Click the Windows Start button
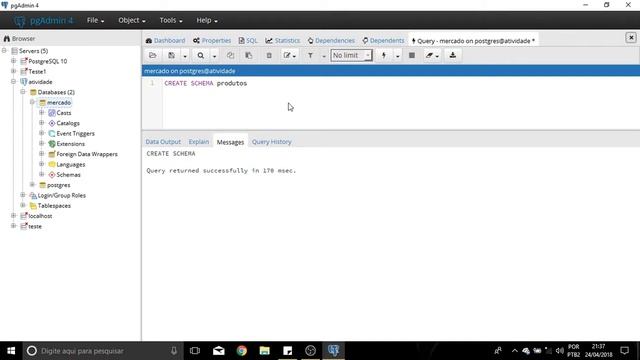This screenshot has height=360, width=640. 11,351
